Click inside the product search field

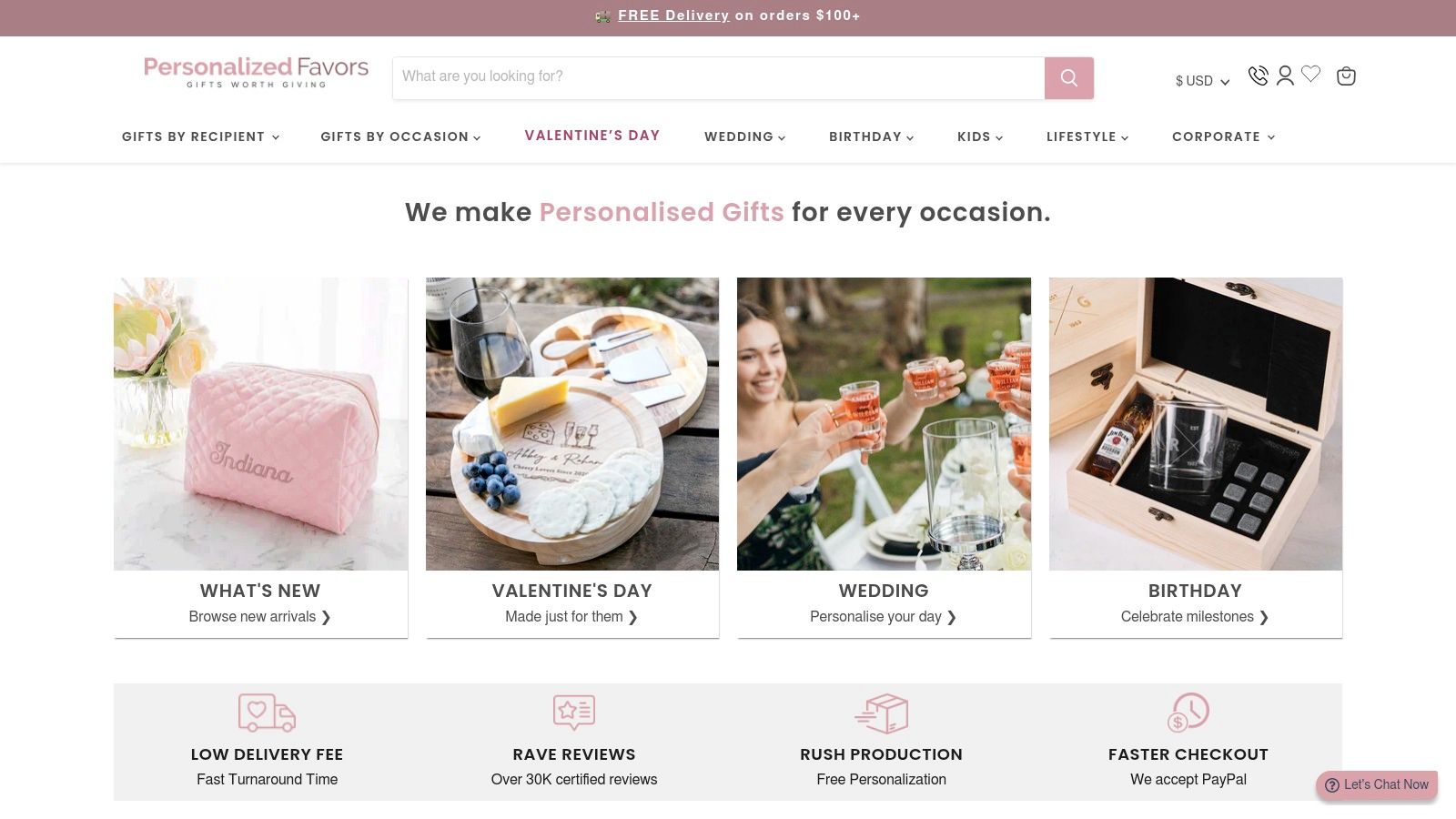[x=718, y=77]
